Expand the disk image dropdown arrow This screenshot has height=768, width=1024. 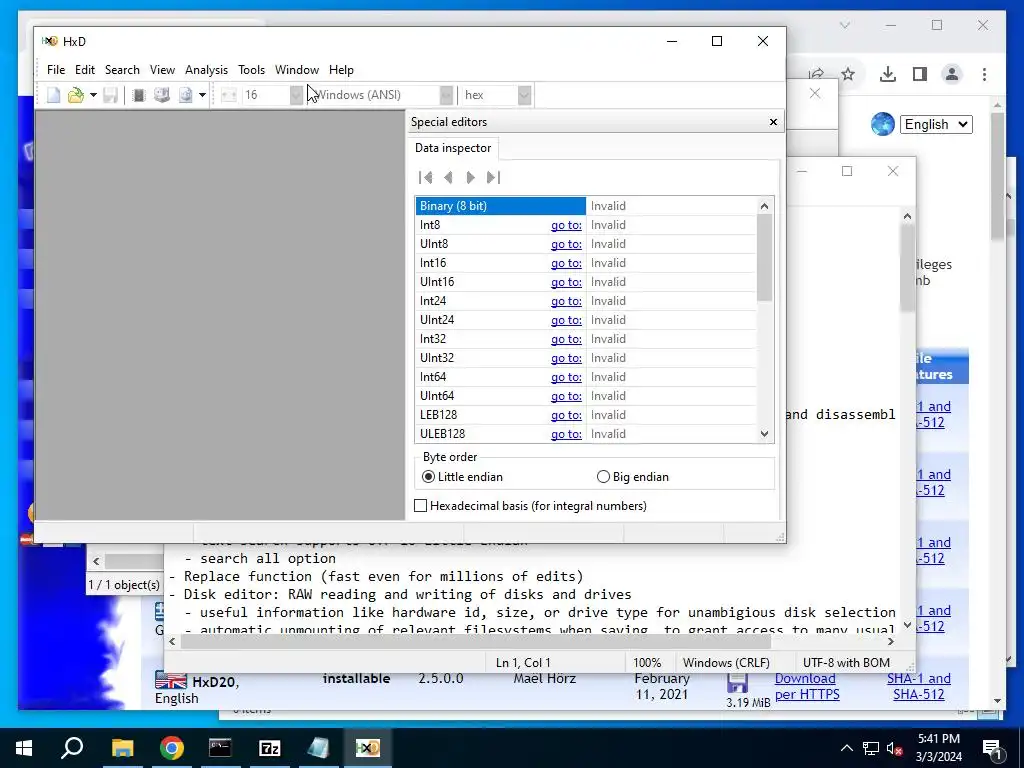pos(202,95)
